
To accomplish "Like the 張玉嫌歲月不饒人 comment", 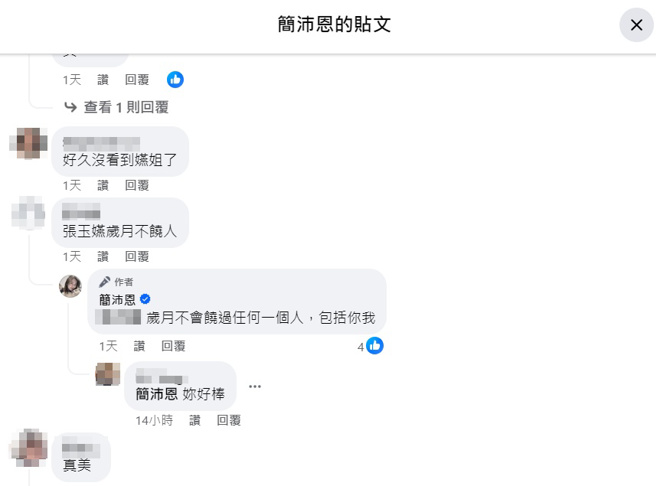I will [103, 256].
